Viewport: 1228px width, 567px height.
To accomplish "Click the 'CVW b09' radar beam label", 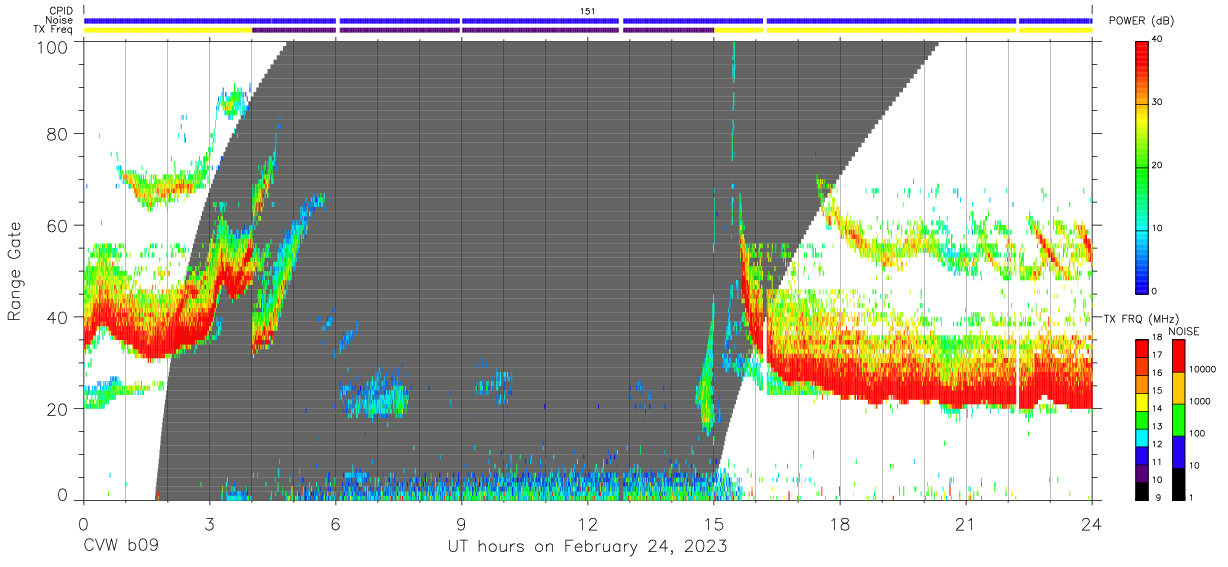I will point(121,547).
